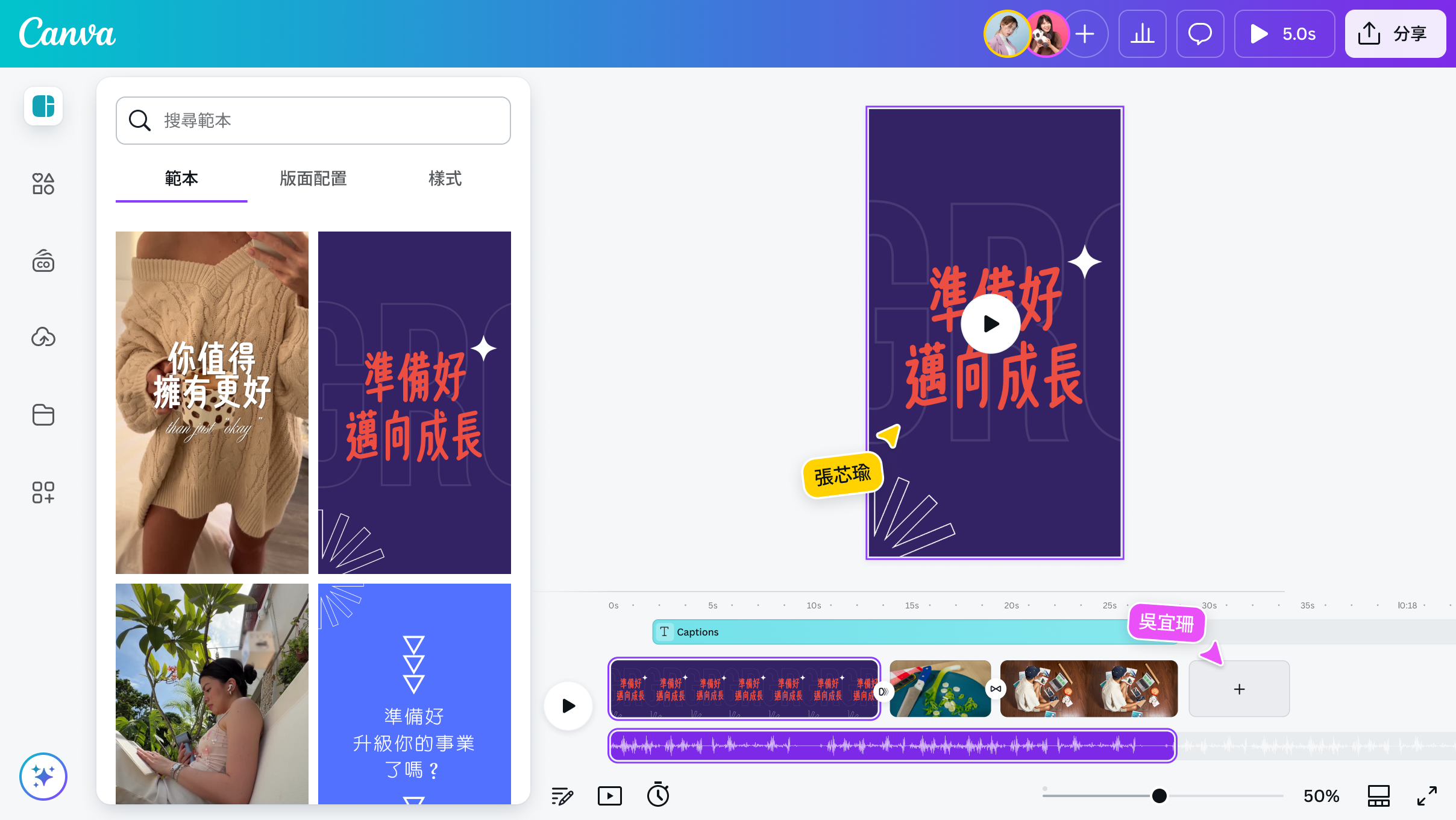This screenshot has height=820, width=1456.
Task: Open the Elements sidebar icon
Action: coord(43,183)
